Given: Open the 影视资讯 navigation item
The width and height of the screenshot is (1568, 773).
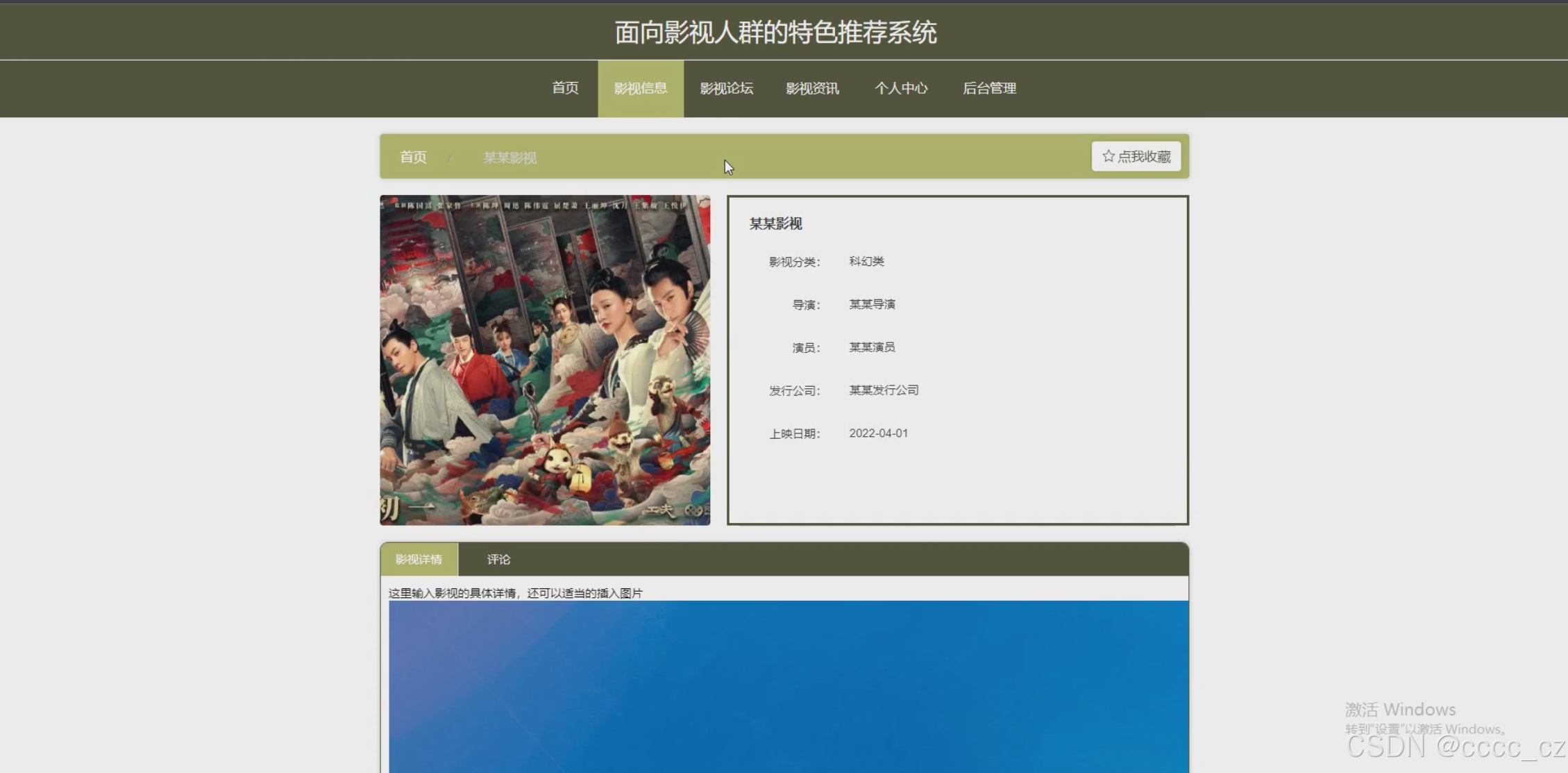Looking at the screenshot, I should tap(812, 88).
